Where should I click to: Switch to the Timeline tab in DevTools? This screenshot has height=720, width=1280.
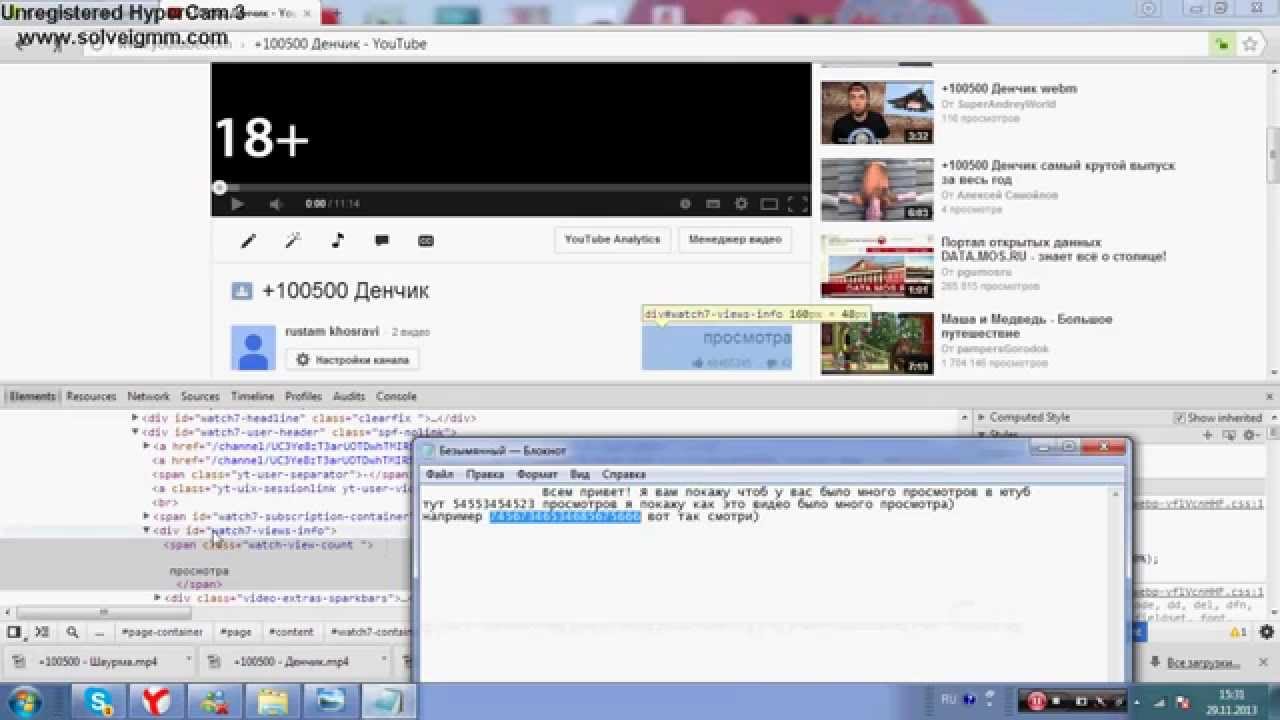(252, 396)
